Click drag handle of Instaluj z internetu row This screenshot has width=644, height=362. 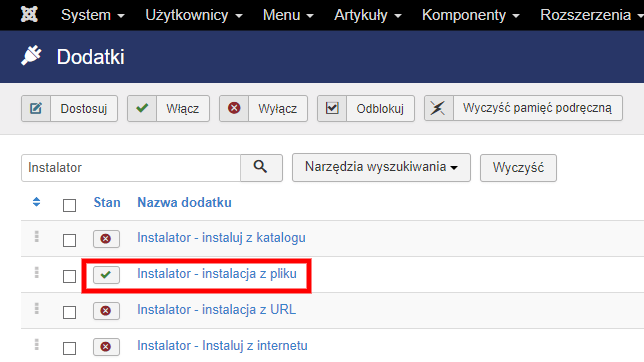click(x=37, y=345)
